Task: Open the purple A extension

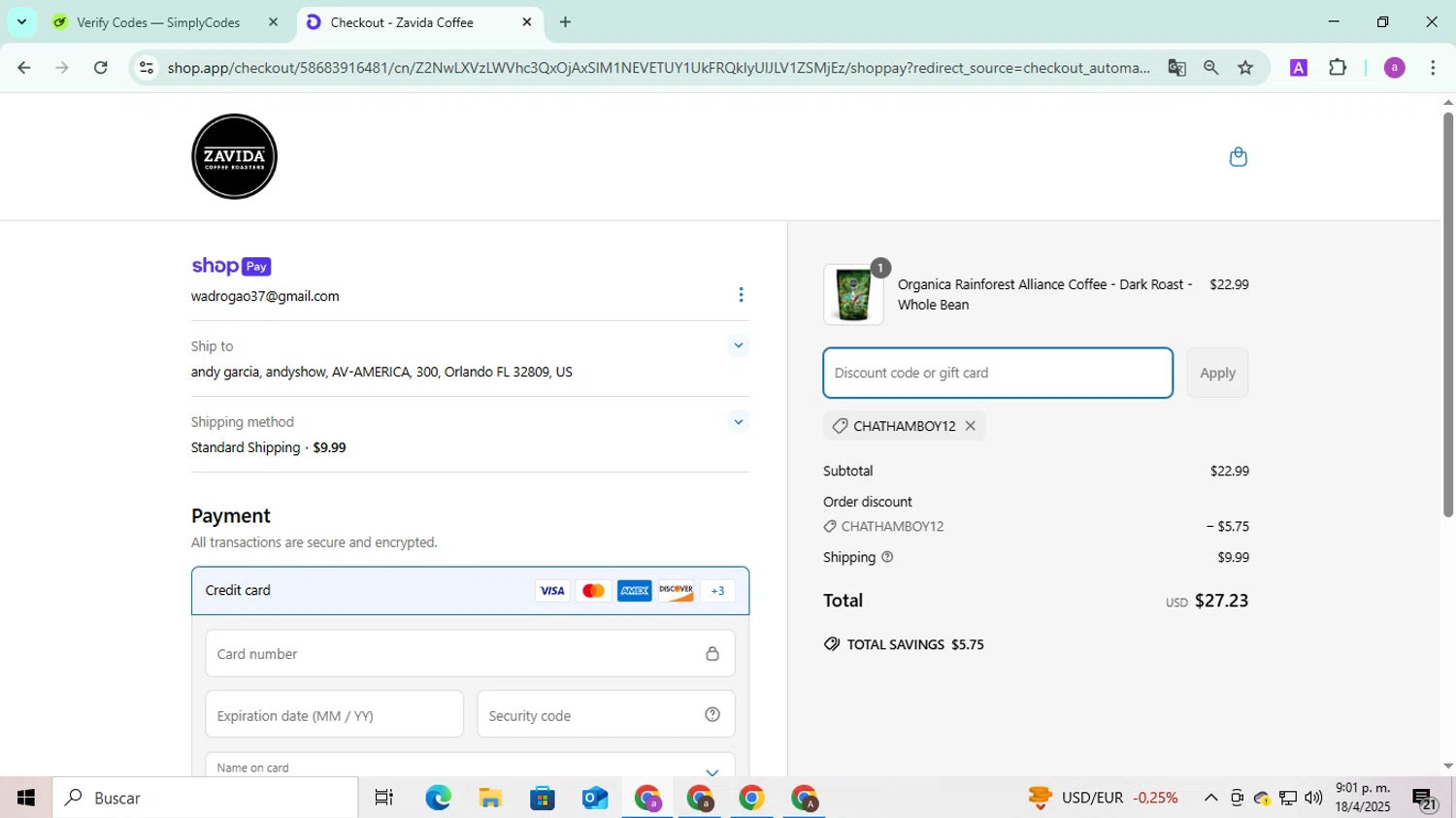Action: pos(1298,68)
